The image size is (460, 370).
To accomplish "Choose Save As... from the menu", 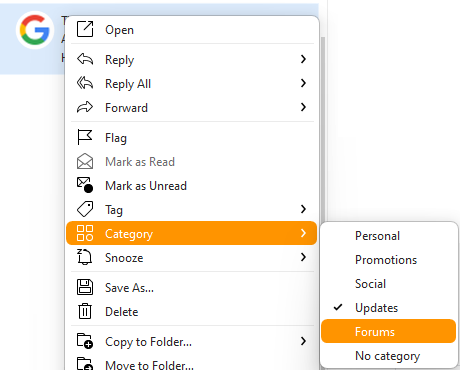I will tap(192, 288).
